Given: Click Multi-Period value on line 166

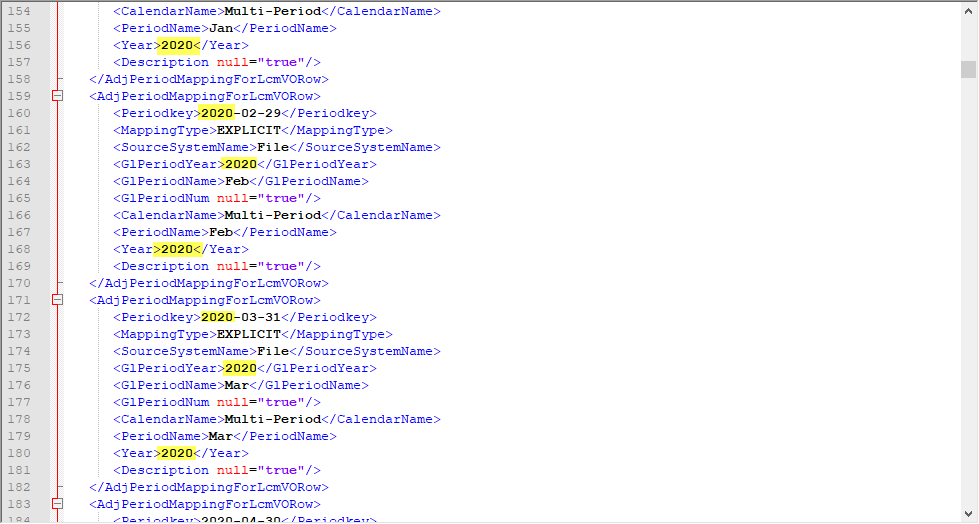Looking at the screenshot, I should tap(272, 215).
